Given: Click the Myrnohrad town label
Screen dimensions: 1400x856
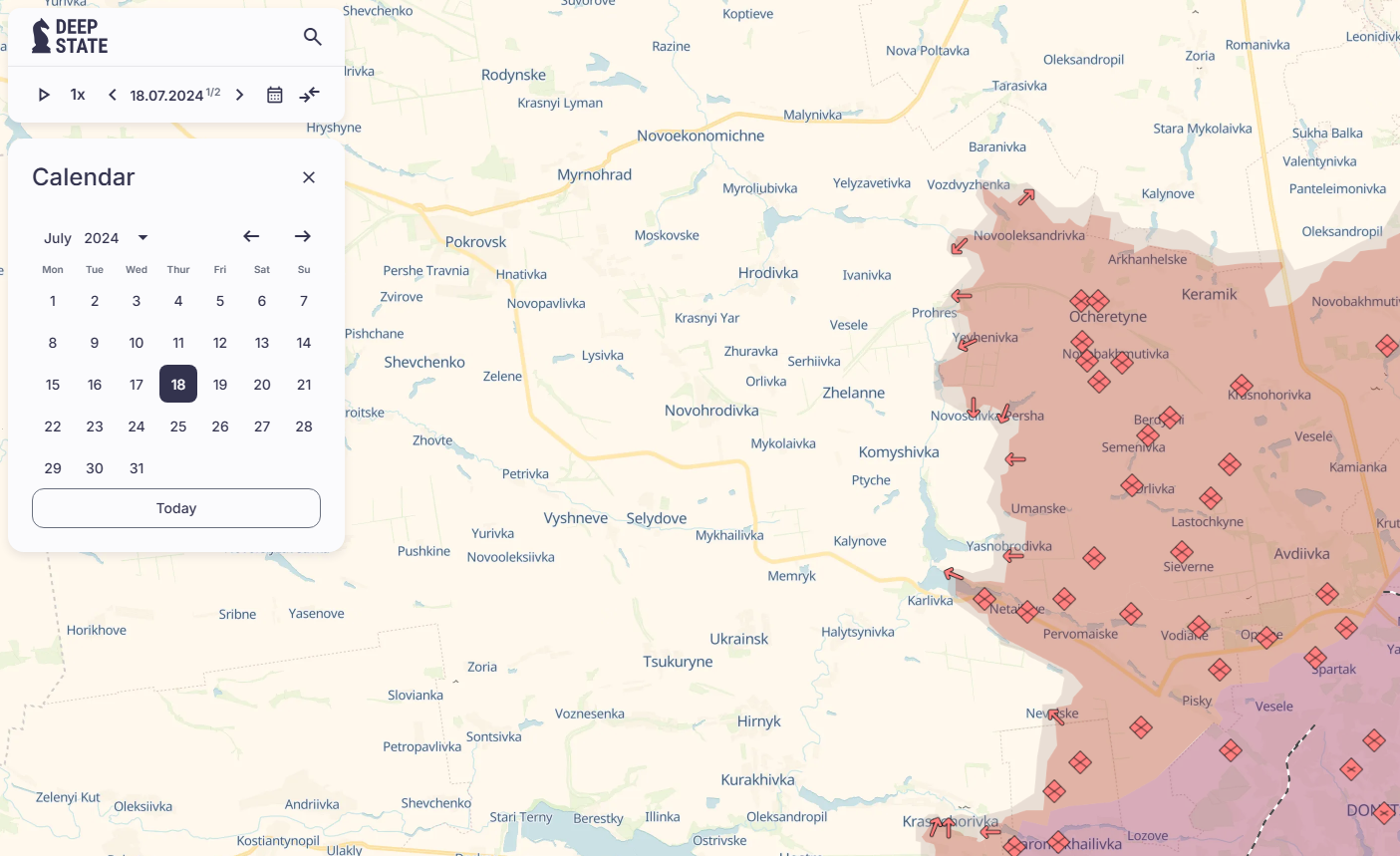Looking at the screenshot, I should pos(595,174).
